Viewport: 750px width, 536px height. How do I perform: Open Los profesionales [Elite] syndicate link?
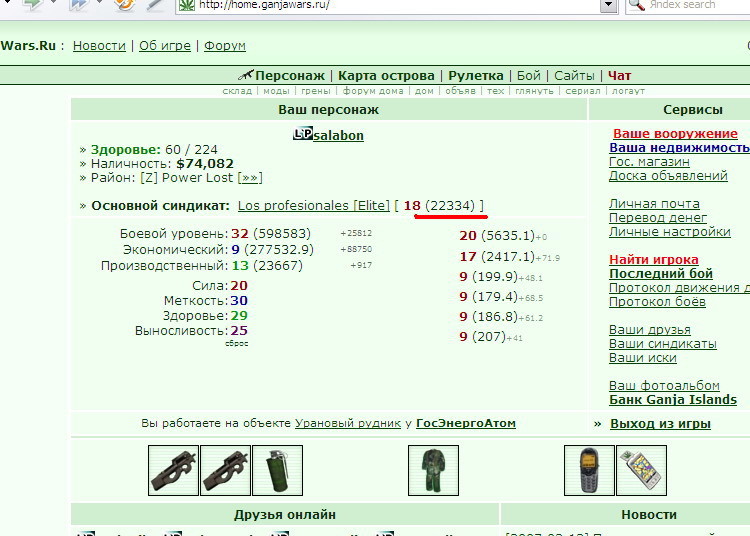pyautogui.click(x=314, y=206)
